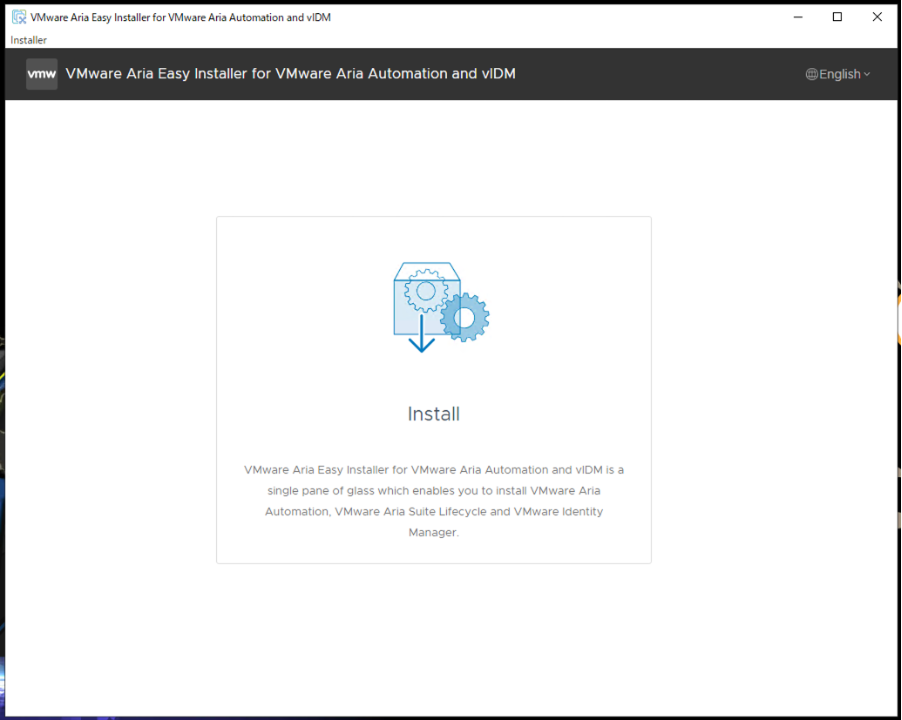Click the globe language icon
The height and width of the screenshot is (720, 902).
point(811,74)
